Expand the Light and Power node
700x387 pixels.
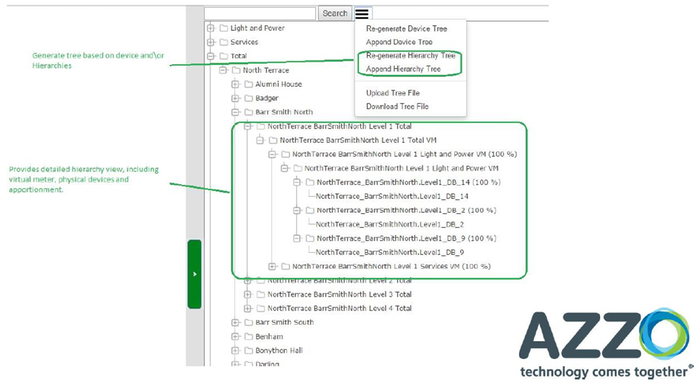click(x=211, y=28)
